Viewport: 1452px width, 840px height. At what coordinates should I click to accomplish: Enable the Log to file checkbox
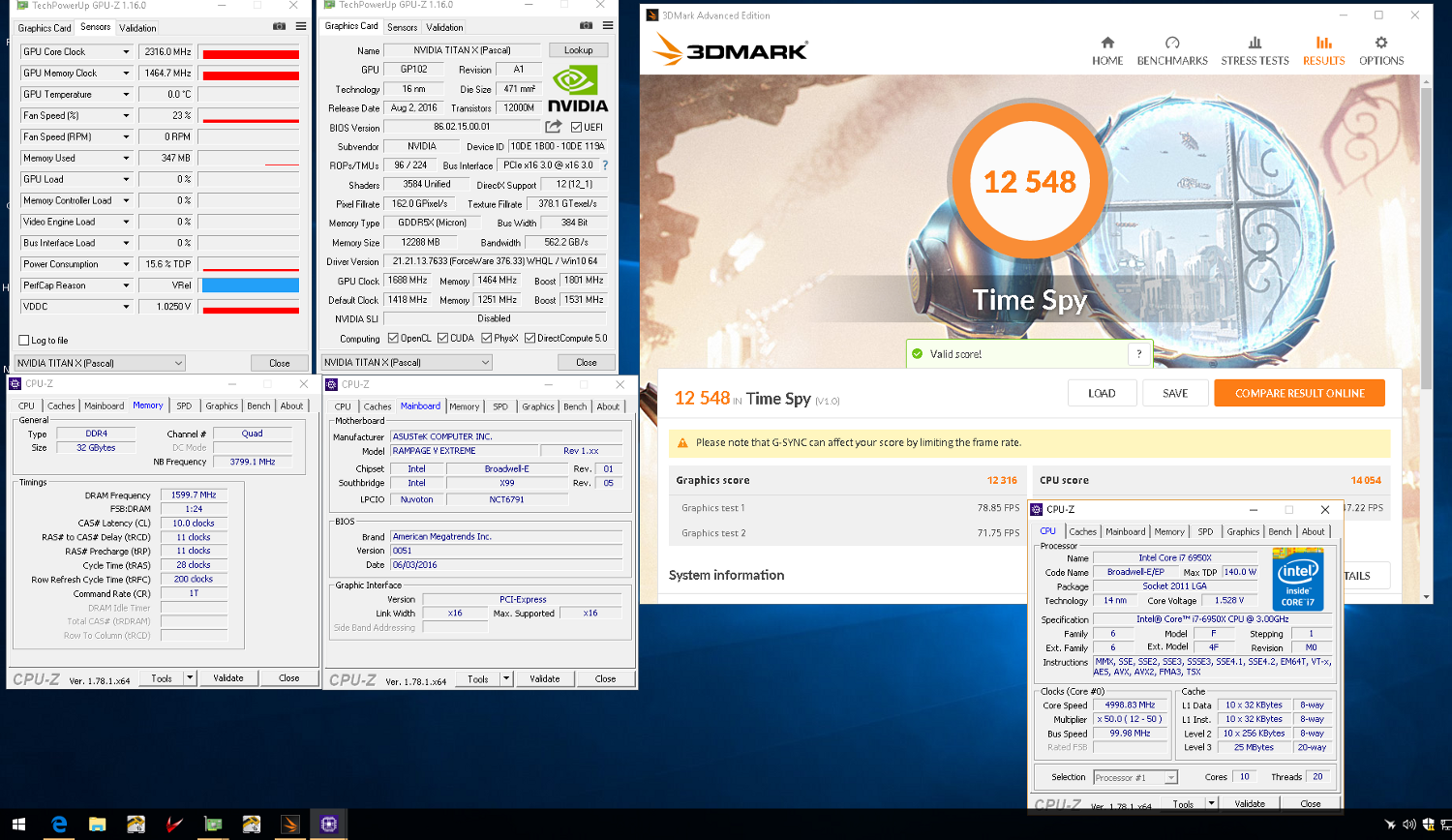coord(24,340)
